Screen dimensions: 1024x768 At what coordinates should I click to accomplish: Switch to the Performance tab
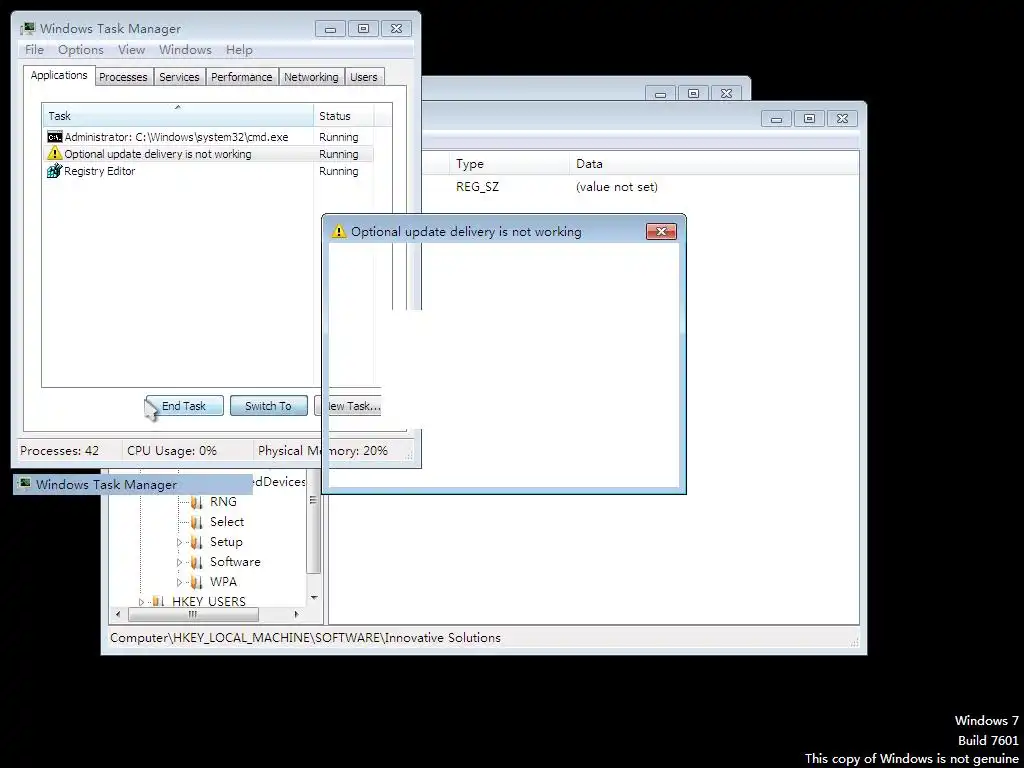click(x=241, y=77)
